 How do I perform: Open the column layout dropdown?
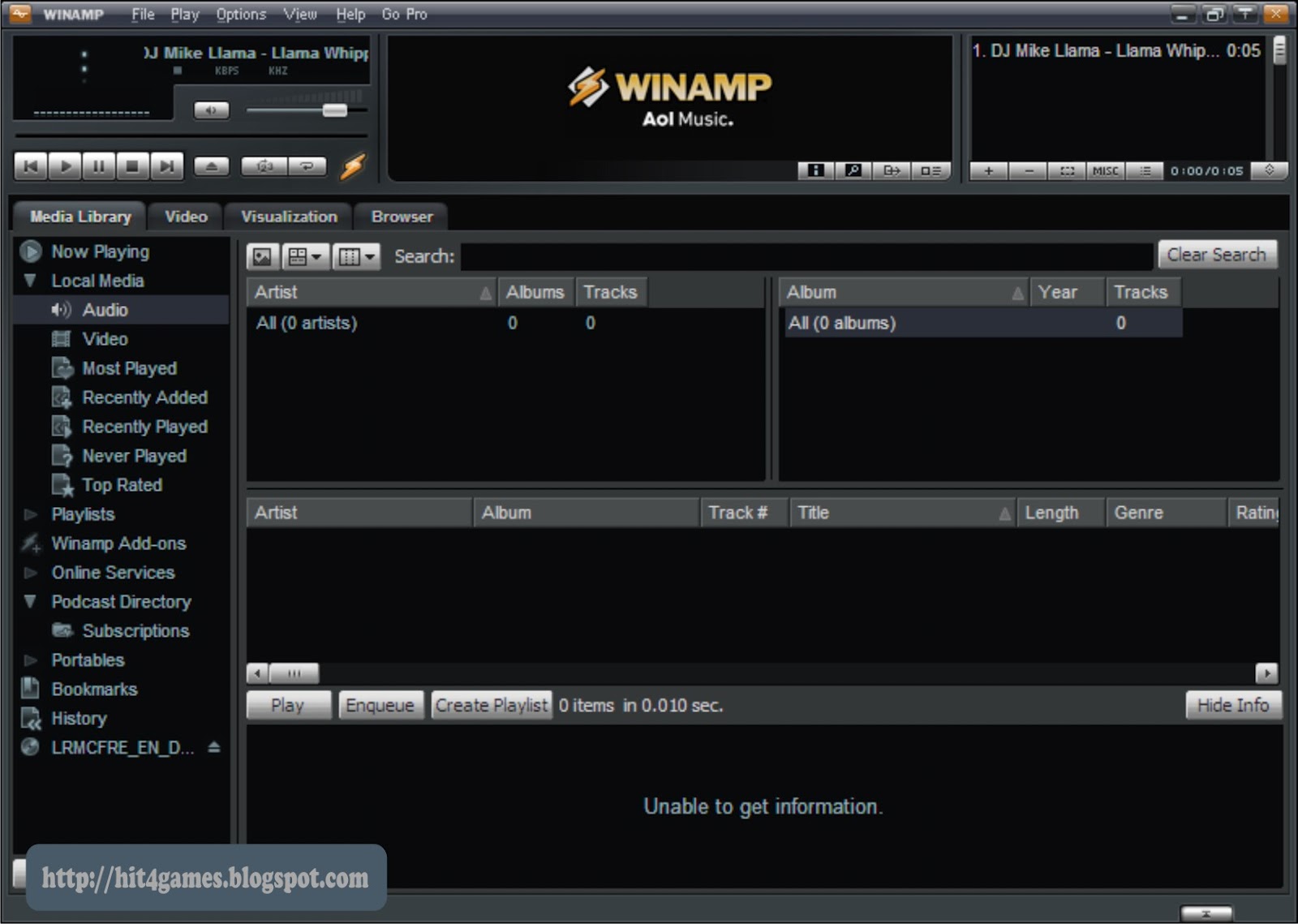click(x=355, y=256)
